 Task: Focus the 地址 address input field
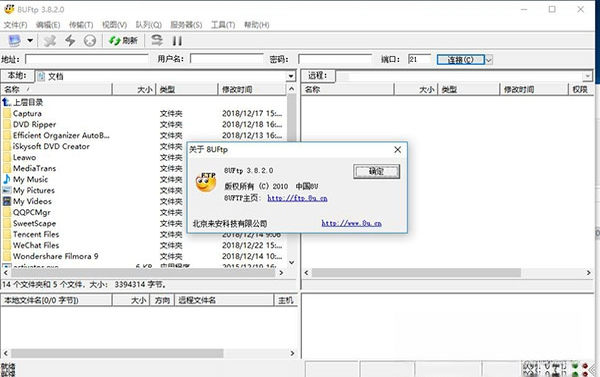point(87,59)
